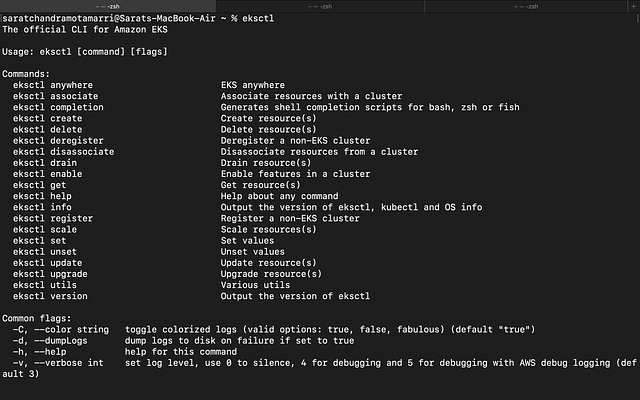
Task: Click the '--verbose int' flag text
Action: coord(69,363)
